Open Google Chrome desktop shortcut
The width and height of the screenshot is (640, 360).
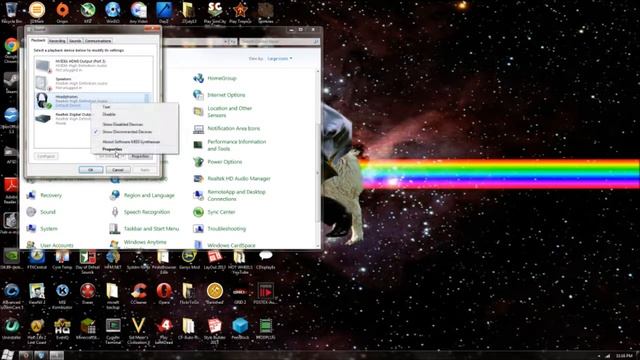pos(11,49)
